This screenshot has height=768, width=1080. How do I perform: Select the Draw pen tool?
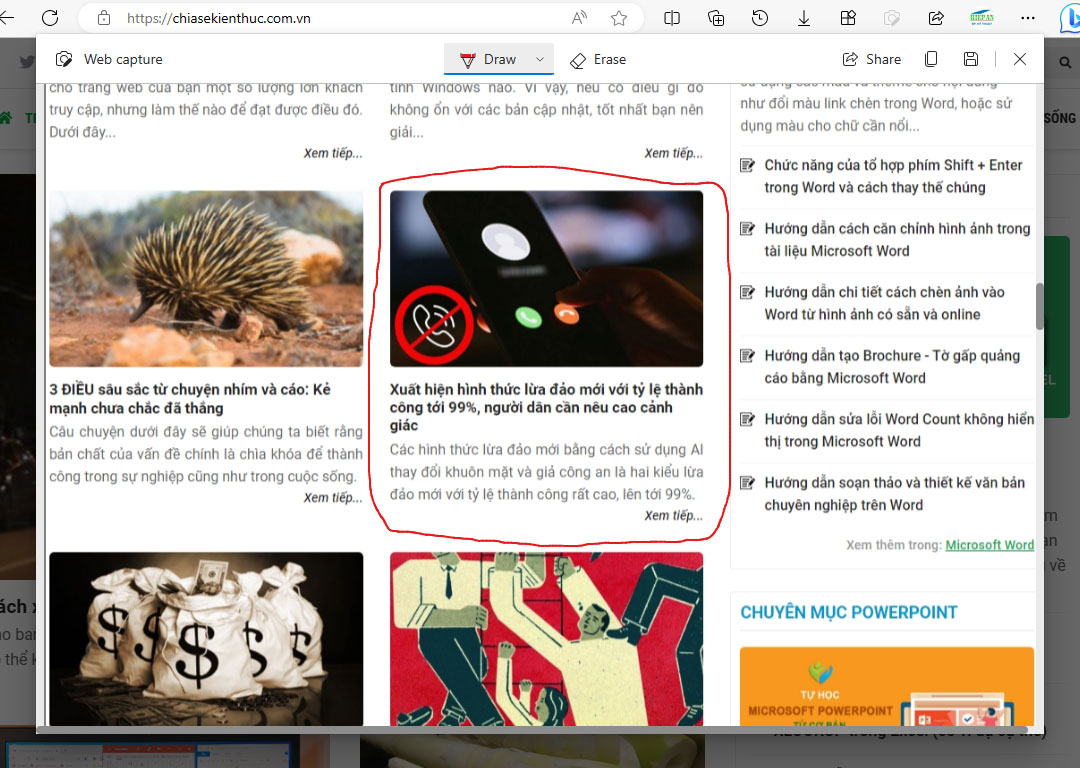point(489,59)
